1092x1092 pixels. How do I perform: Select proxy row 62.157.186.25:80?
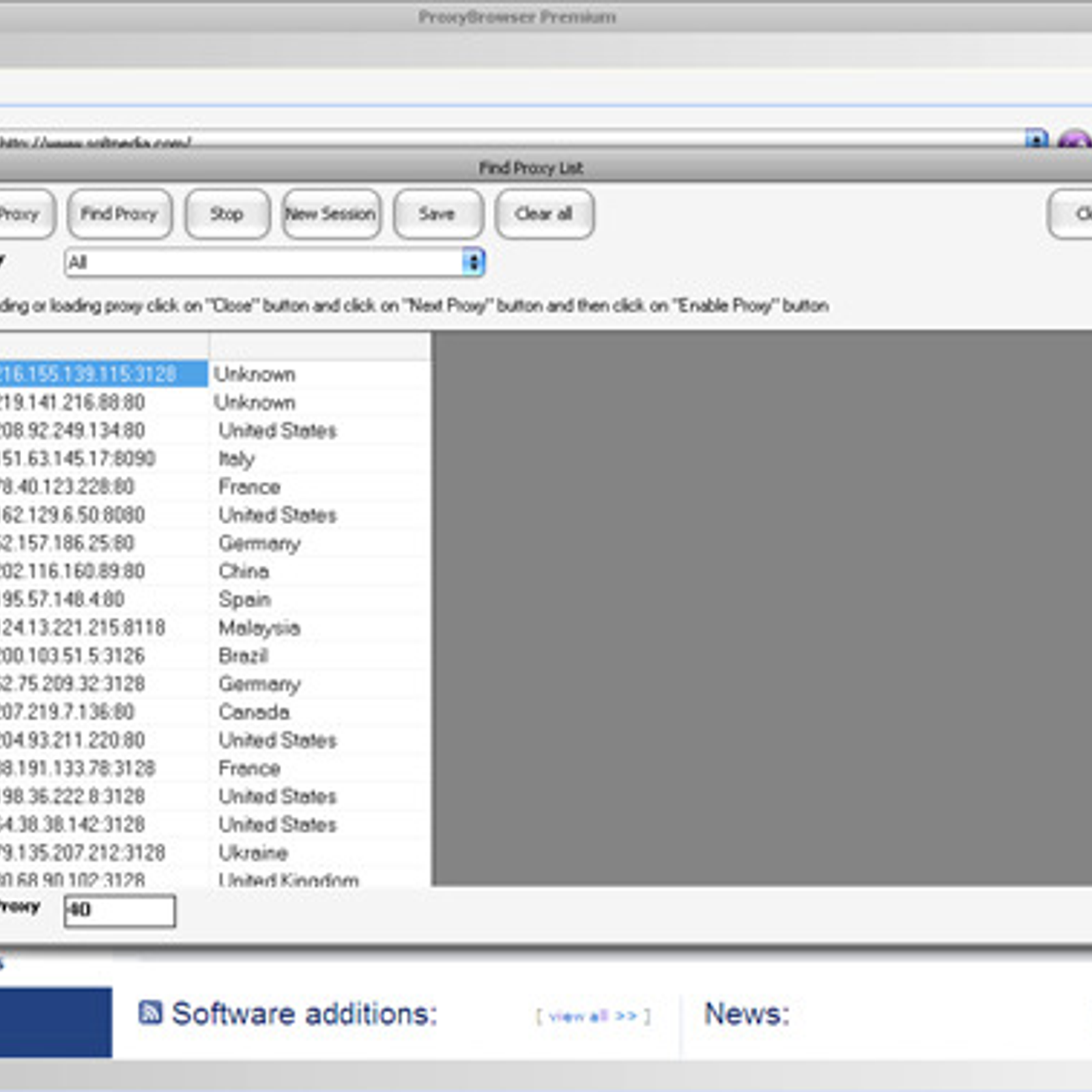(x=215, y=543)
